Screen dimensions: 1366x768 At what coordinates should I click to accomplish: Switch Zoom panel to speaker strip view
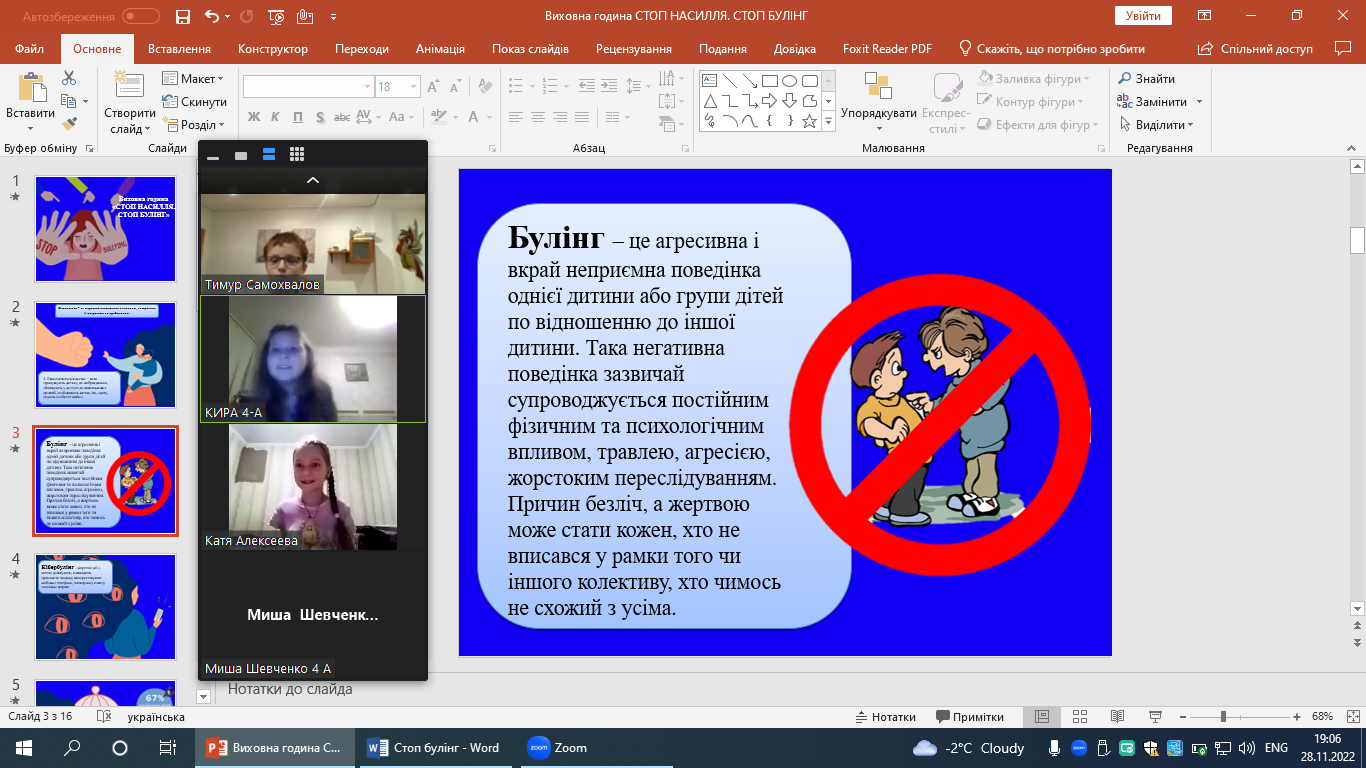268,154
